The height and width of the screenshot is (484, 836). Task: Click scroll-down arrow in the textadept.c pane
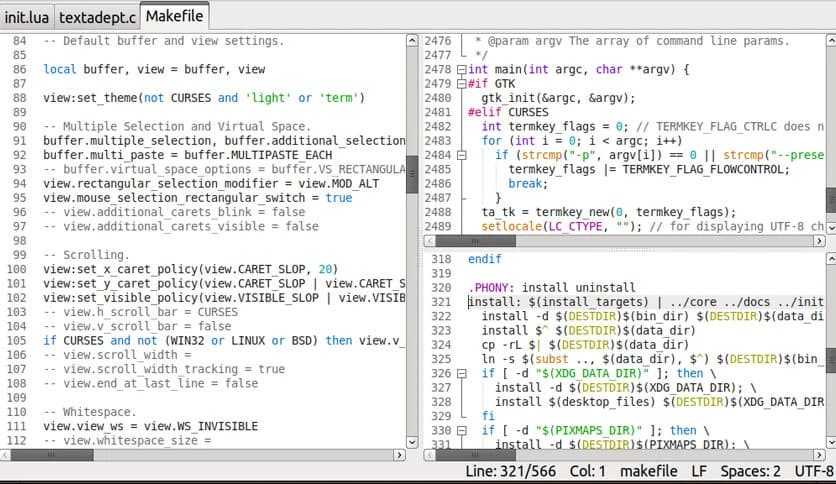(829, 227)
